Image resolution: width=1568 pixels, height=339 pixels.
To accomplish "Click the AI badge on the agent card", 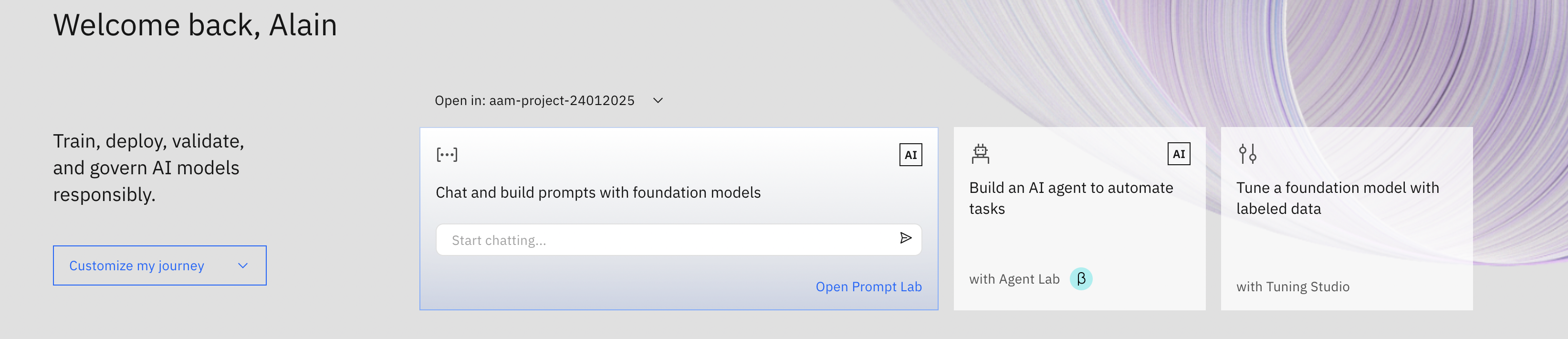I will [x=1179, y=154].
